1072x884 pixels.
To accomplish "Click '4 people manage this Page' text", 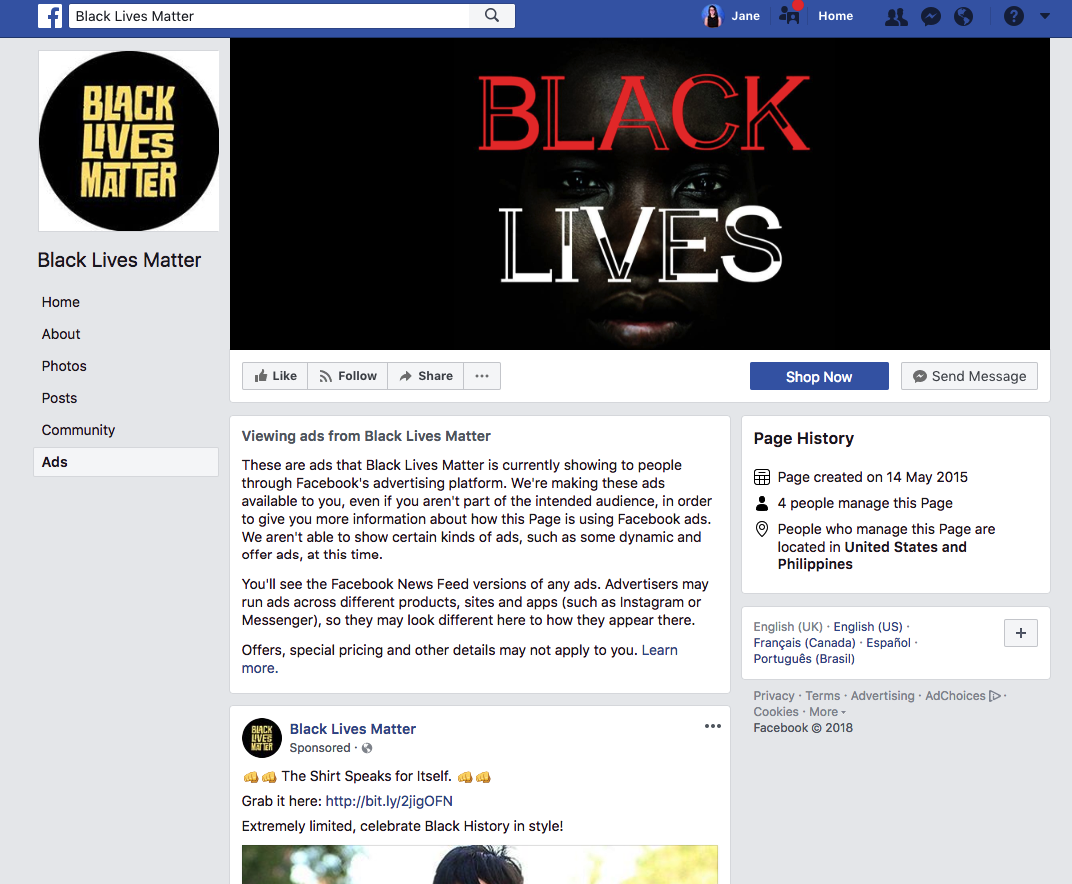I will click(x=865, y=503).
